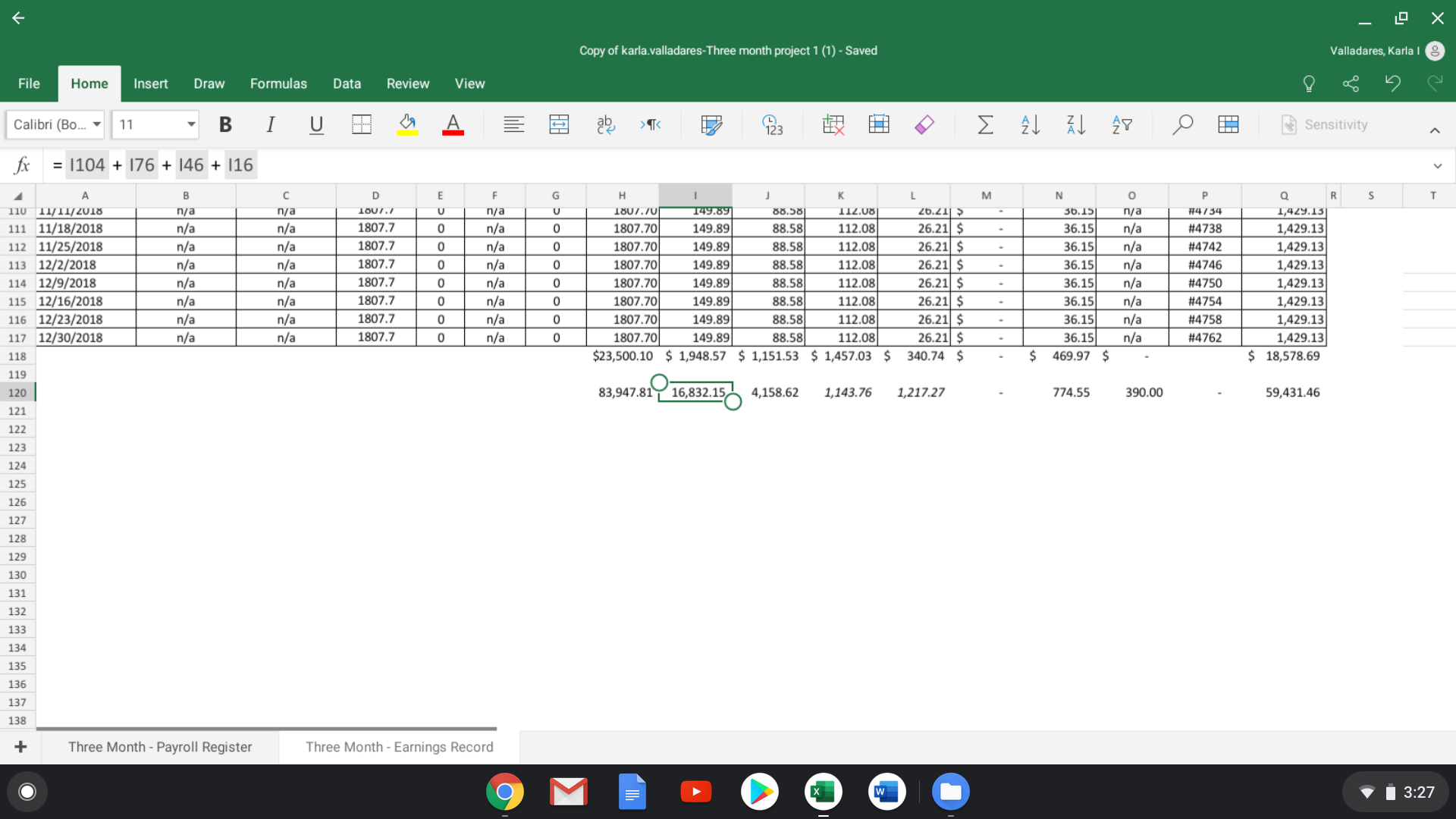1456x819 pixels.
Task: Sort the selection A to Z
Action: point(1030,124)
